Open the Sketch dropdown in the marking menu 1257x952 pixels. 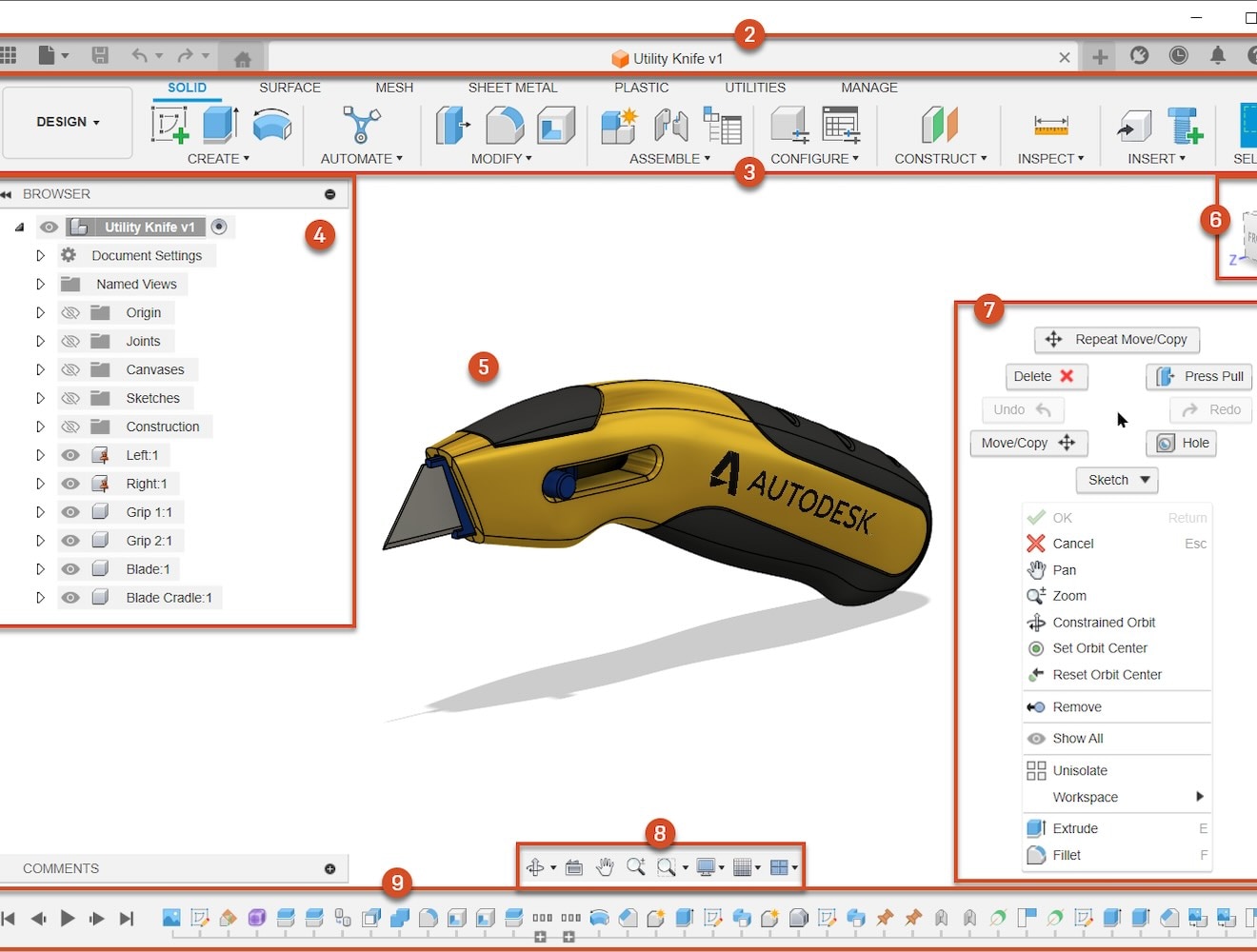[1116, 480]
